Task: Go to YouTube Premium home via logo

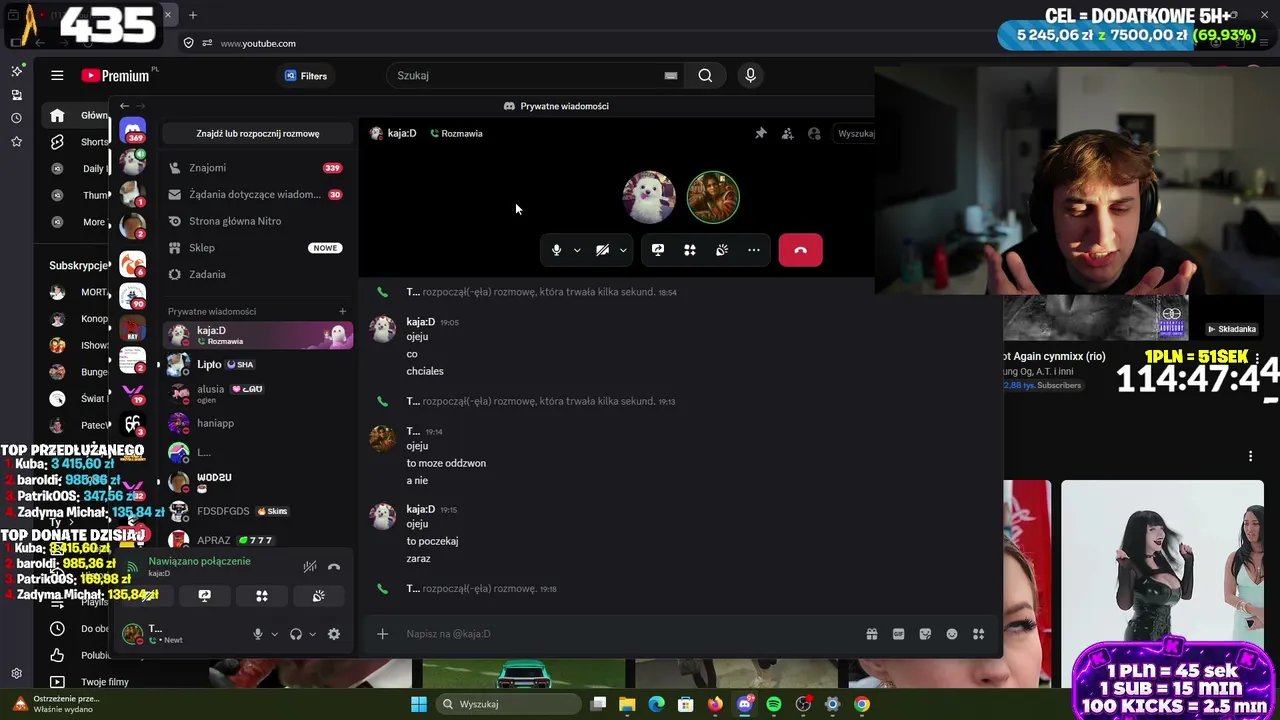Action: [x=116, y=76]
